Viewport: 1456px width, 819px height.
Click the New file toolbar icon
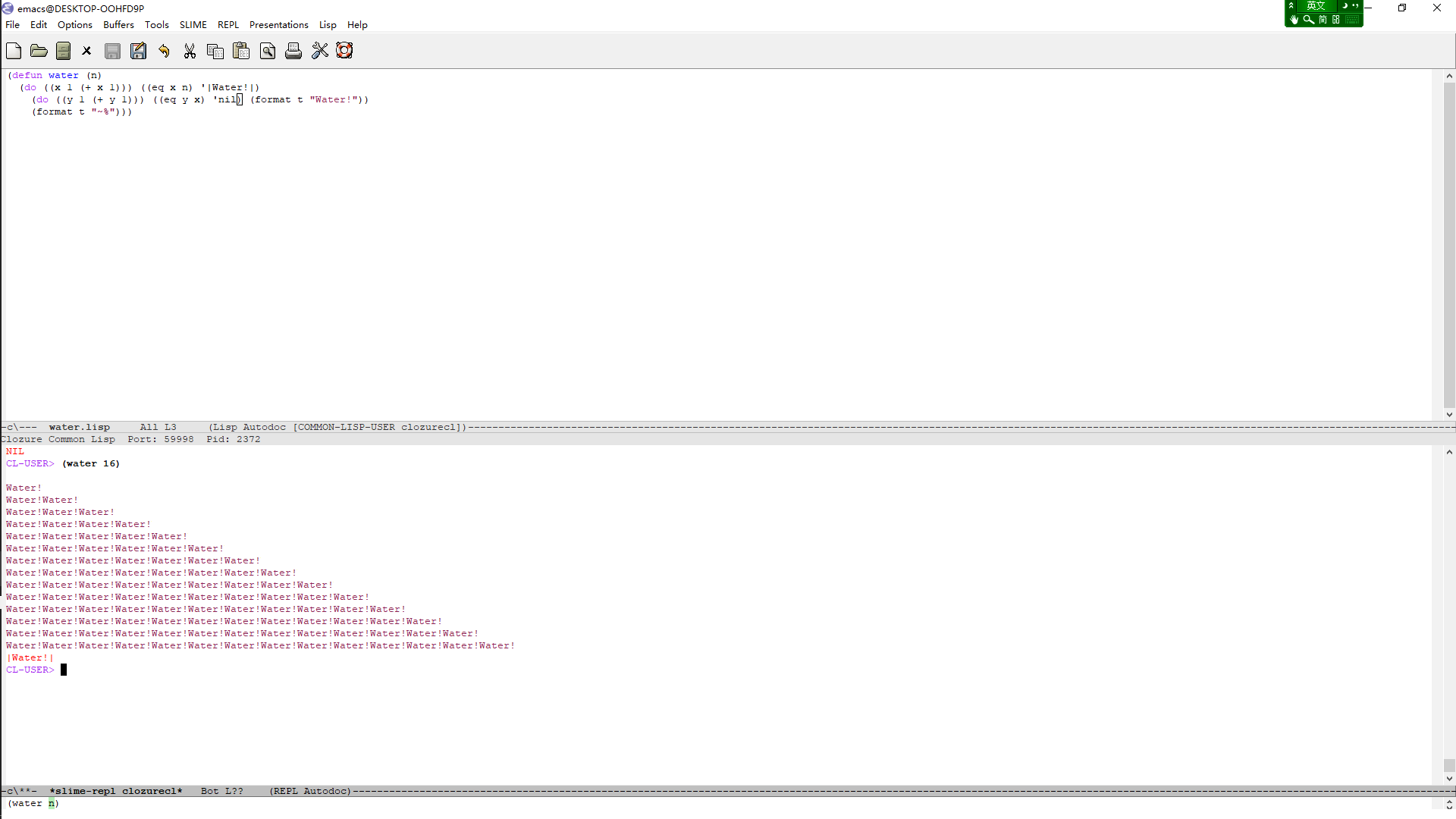coord(14,51)
